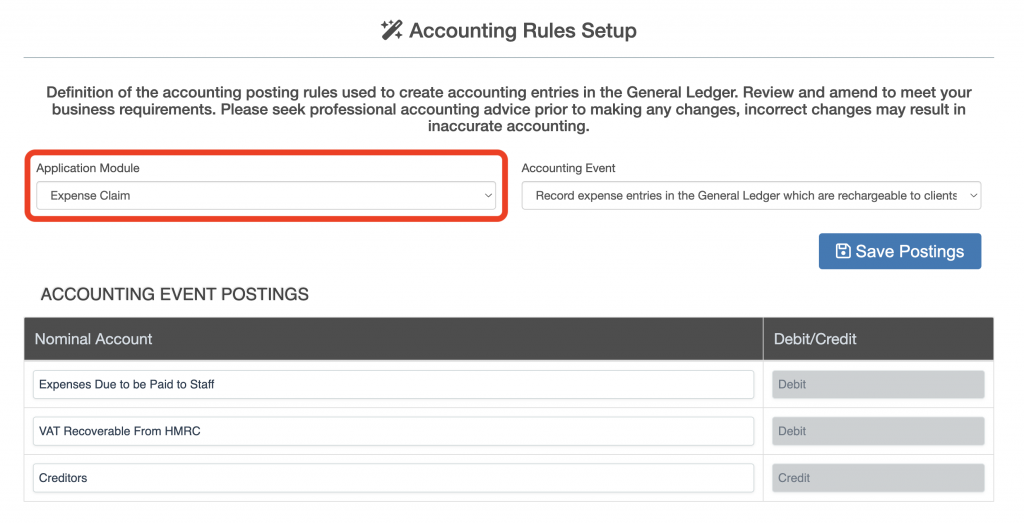Click the Application Module label

(x=88, y=168)
